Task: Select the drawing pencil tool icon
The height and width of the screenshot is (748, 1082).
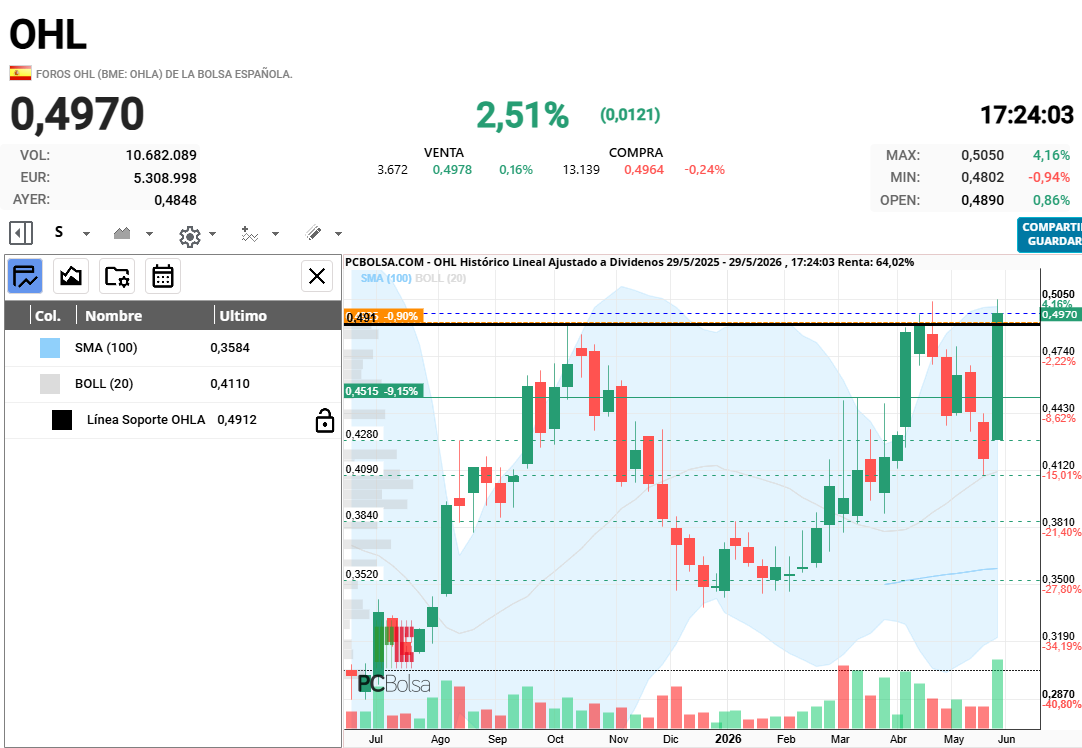Action: tap(313, 233)
